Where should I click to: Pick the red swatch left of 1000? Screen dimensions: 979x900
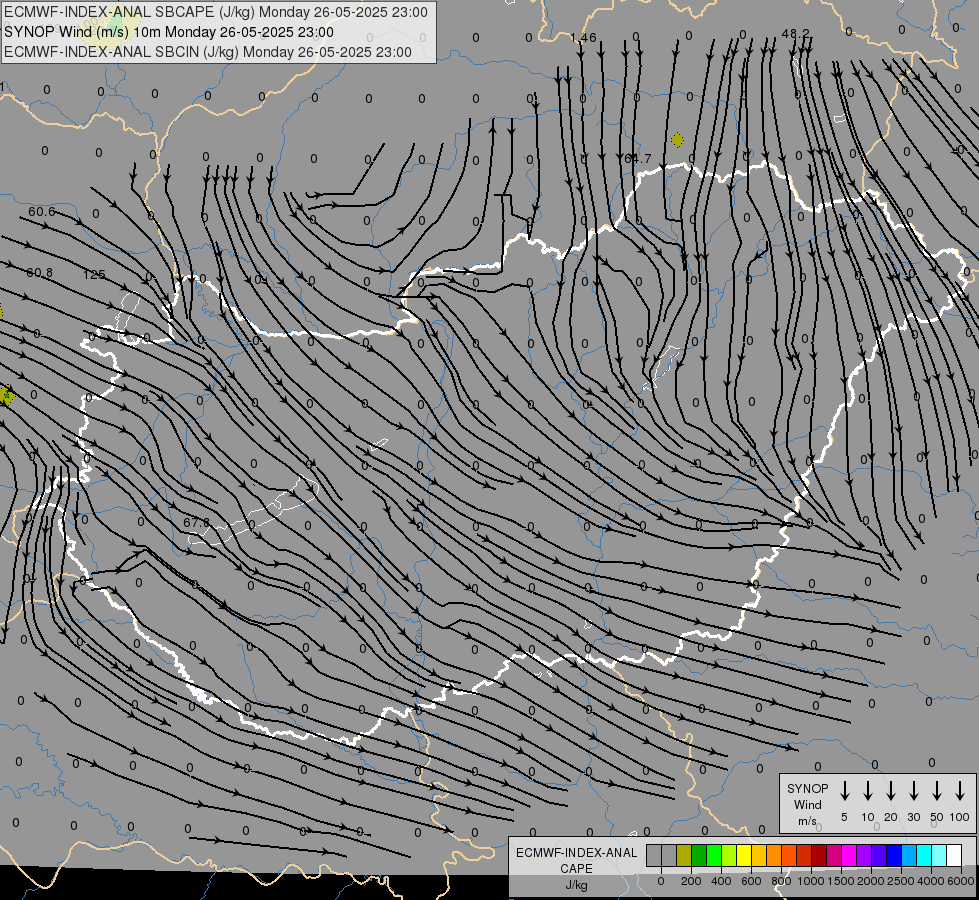click(x=804, y=856)
